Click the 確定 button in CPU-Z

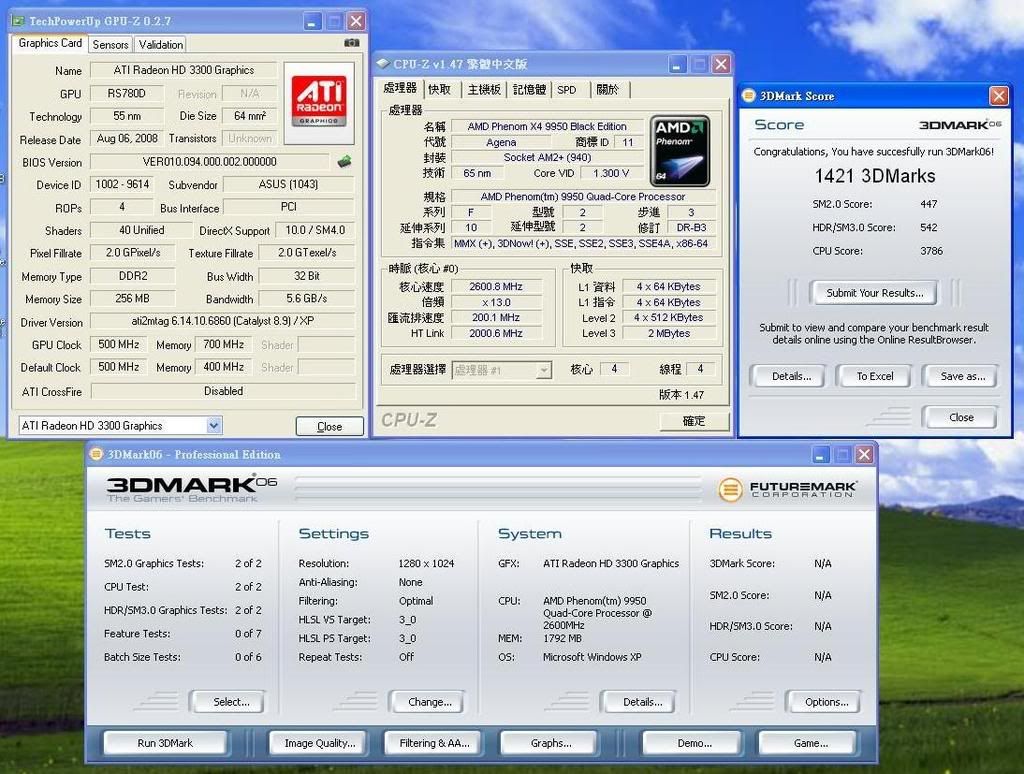tap(694, 421)
